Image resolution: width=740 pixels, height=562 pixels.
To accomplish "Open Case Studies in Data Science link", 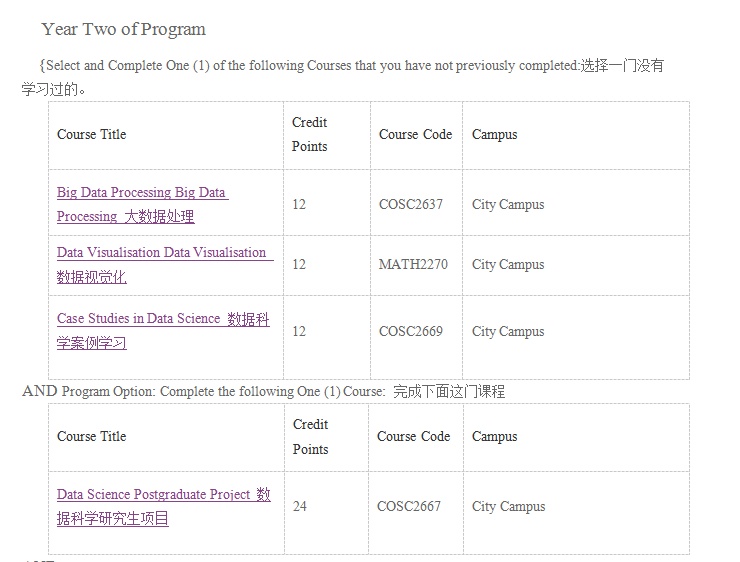I will click(x=163, y=330).
